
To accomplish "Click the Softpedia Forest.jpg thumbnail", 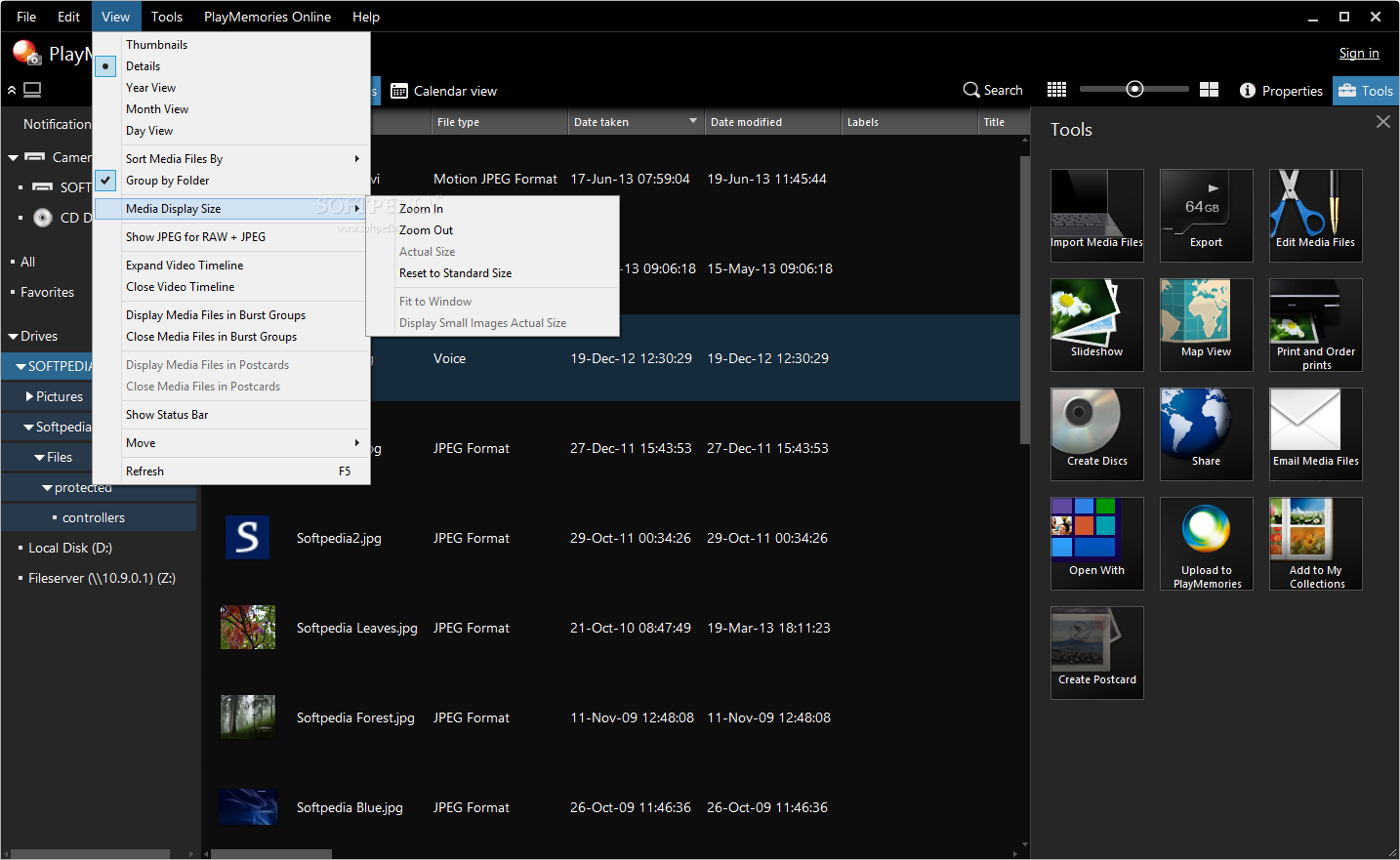I will [x=248, y=717].
